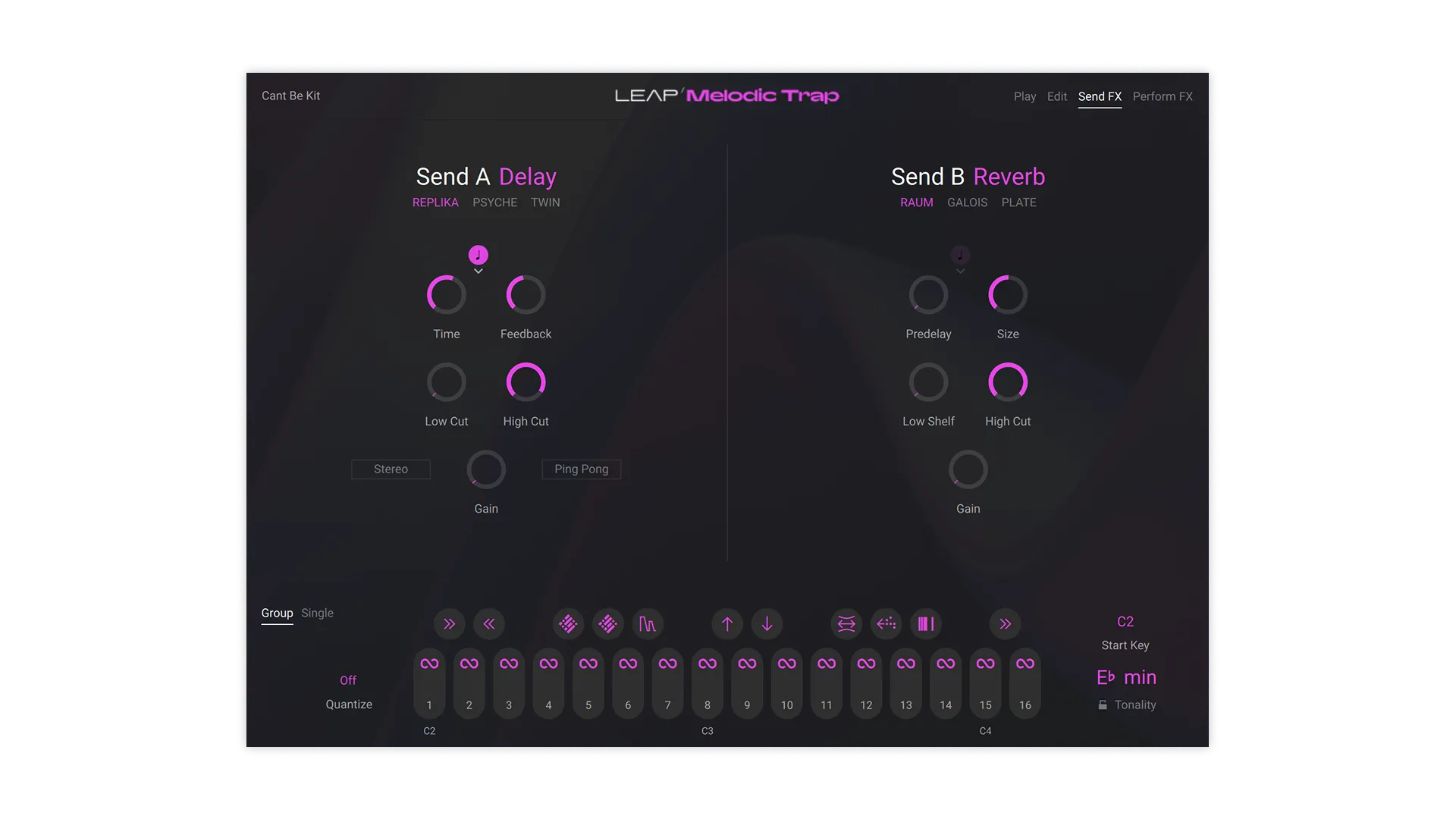This screenshot has width=1456, height=819.
Task: Select the PSYCHE delay type
Action: click(494, 202)
